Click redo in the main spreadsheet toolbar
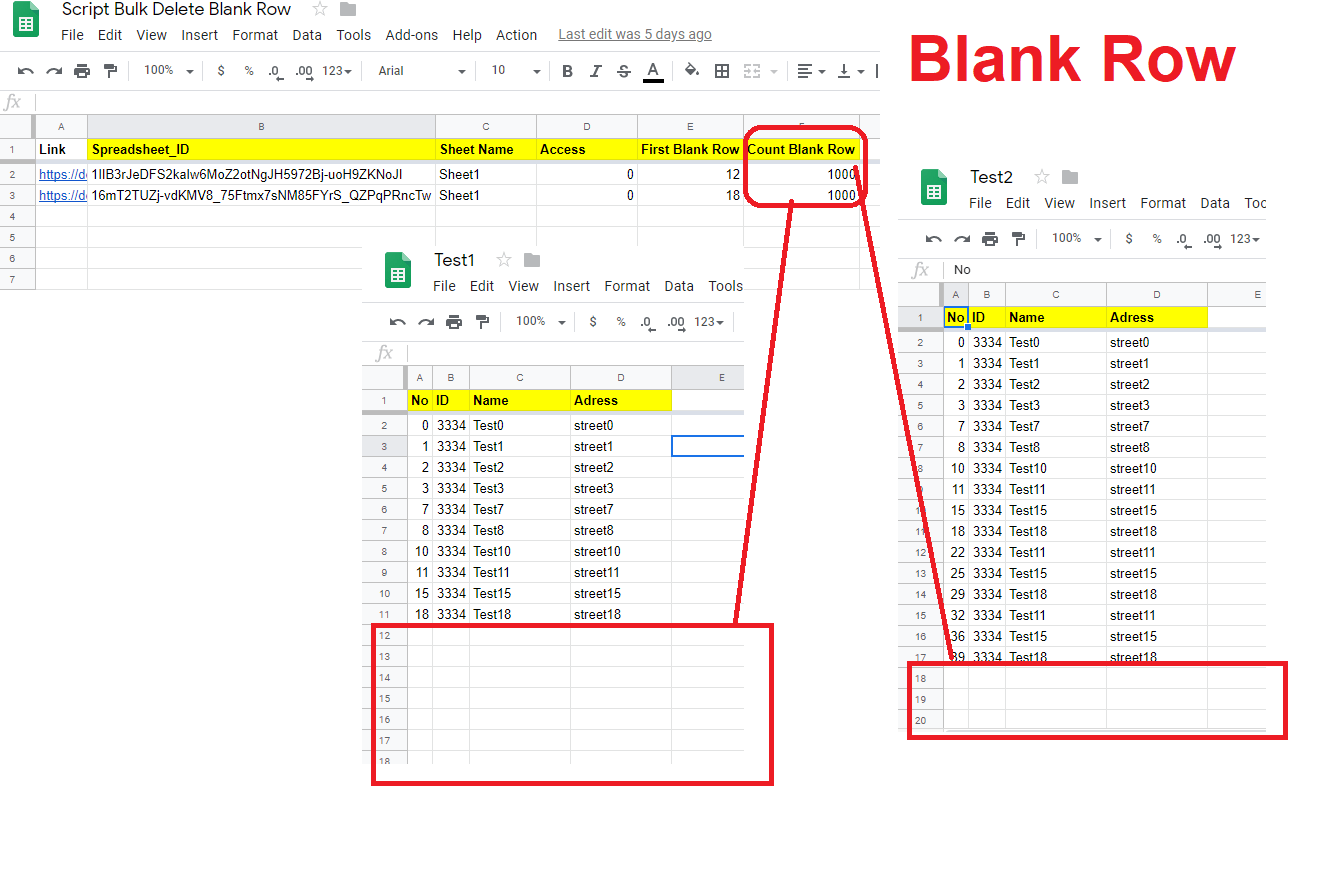The width and height of the screenshot is (1330, 894). (54, 71)
